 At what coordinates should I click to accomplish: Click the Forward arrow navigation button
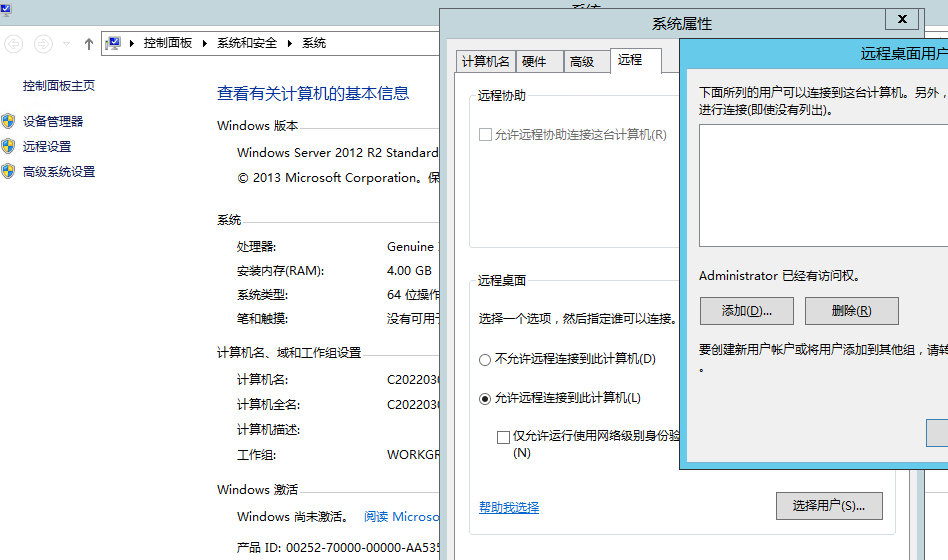click(x=43, y=44)
